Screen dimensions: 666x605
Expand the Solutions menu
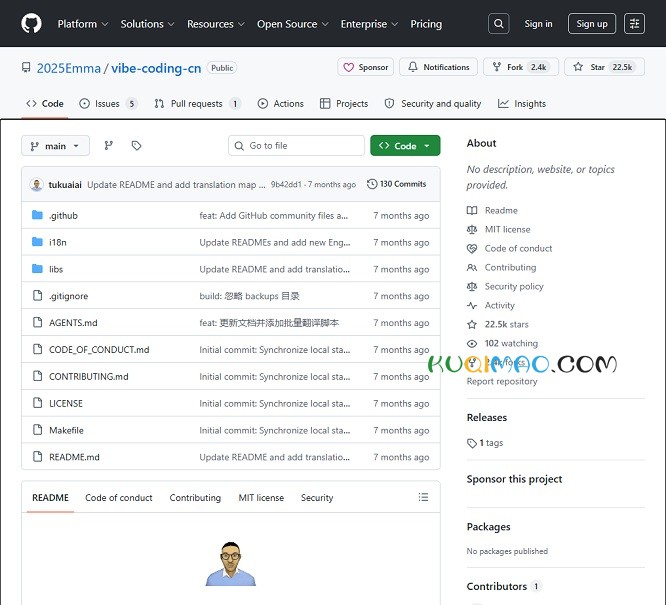pos(147,24)
